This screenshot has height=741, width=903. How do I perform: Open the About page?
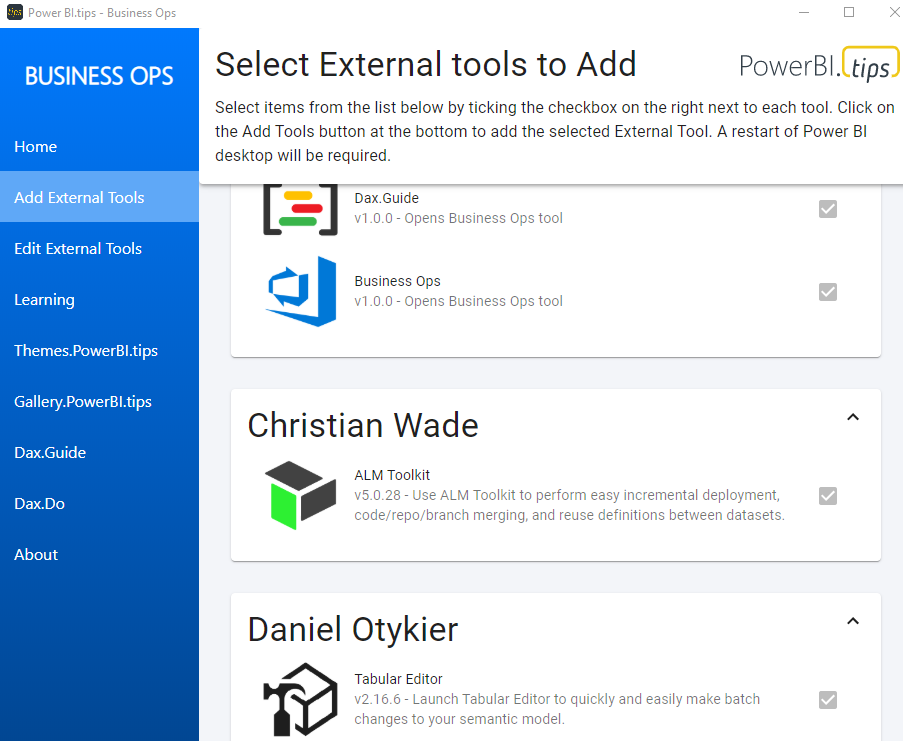[100, 554]
